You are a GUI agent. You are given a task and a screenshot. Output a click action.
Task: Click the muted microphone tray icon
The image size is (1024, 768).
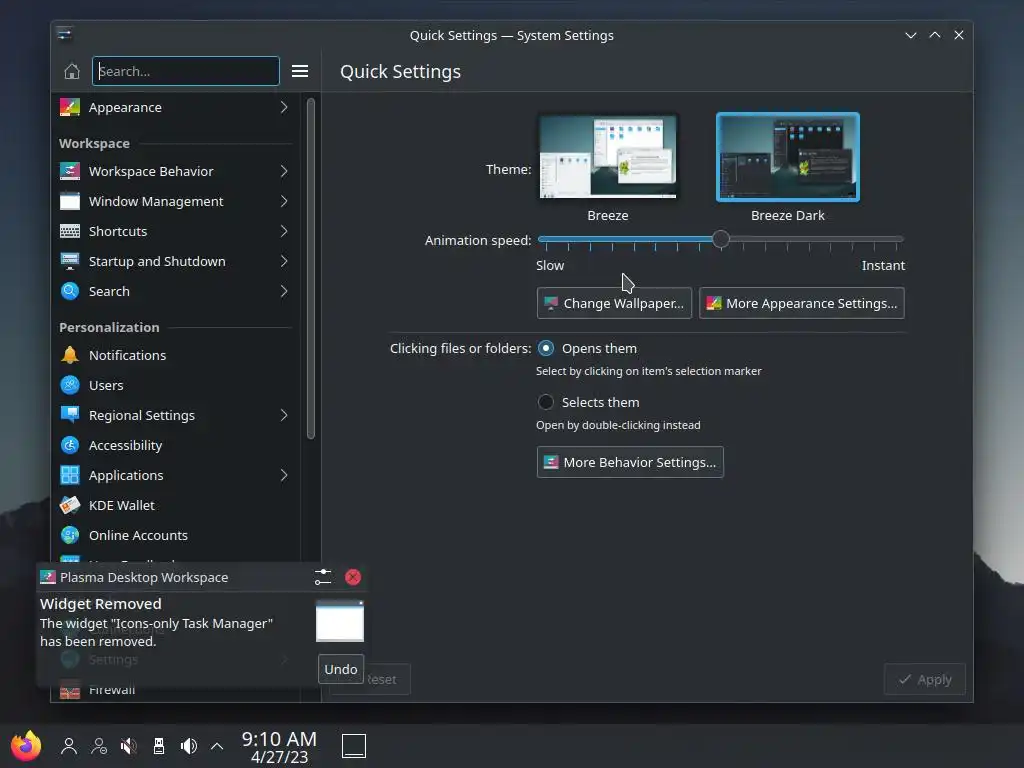point(129,746)
